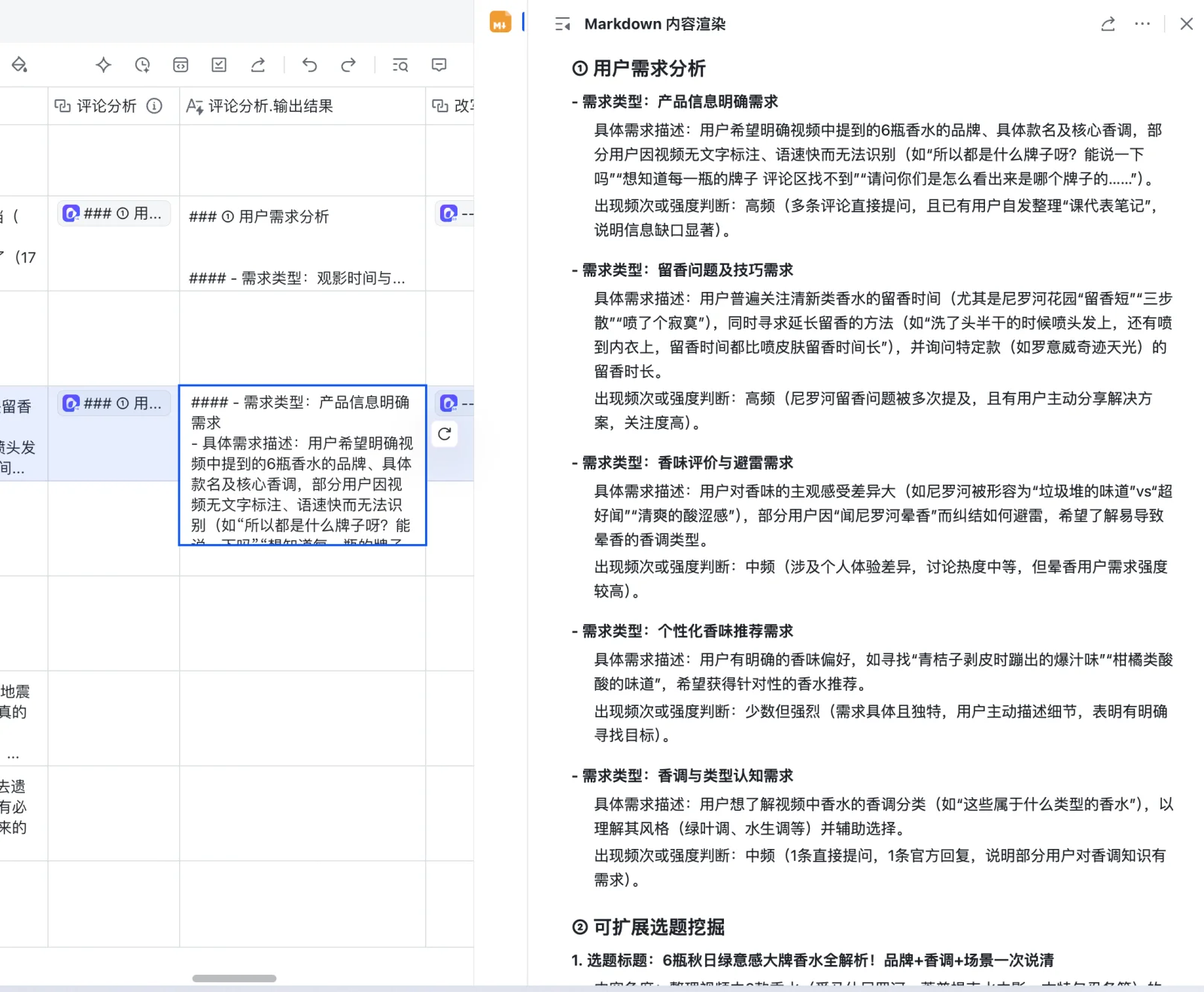Click the heading '② 可扩展选题挖掘'
Image resolution: width=1204 pixels, height=992 pixels.
click(x=648, y=927)
